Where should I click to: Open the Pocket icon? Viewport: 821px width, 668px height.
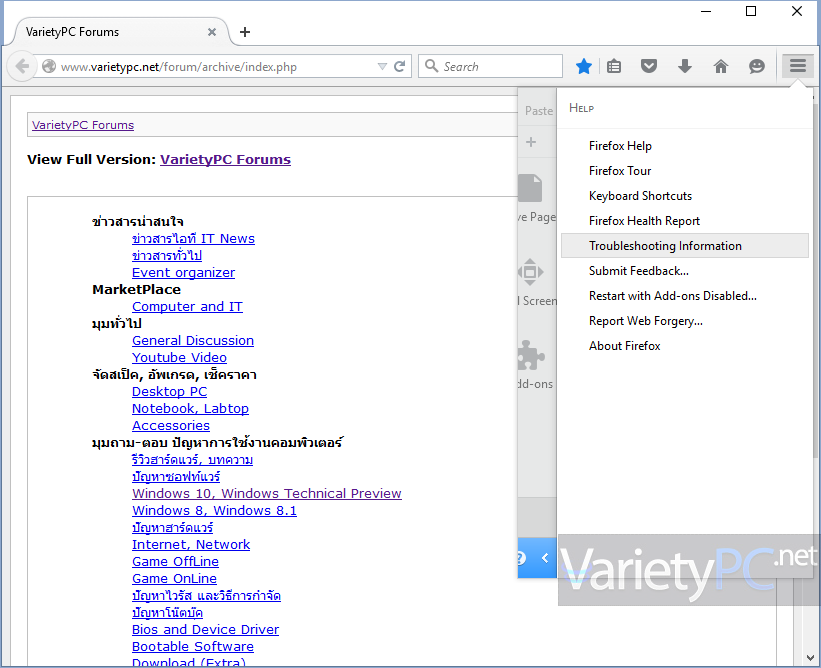(649, 66)
